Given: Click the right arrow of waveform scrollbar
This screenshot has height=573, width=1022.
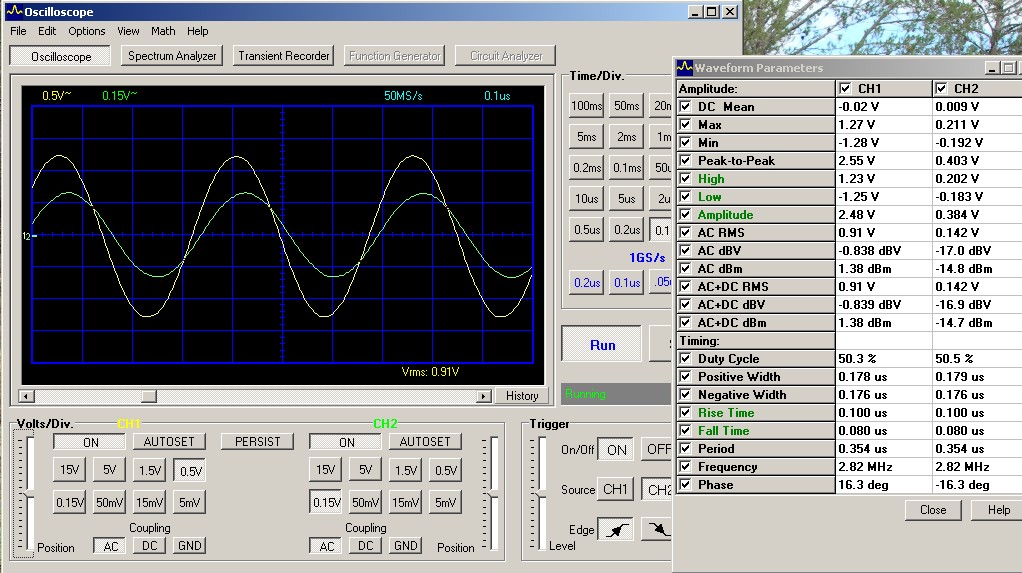Looking at the screenshot, I should [x=485, y=396].
